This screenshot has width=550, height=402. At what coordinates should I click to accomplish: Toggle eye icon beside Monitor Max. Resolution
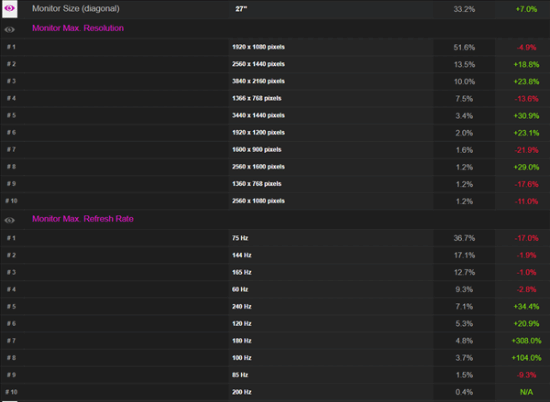[9, 29]
